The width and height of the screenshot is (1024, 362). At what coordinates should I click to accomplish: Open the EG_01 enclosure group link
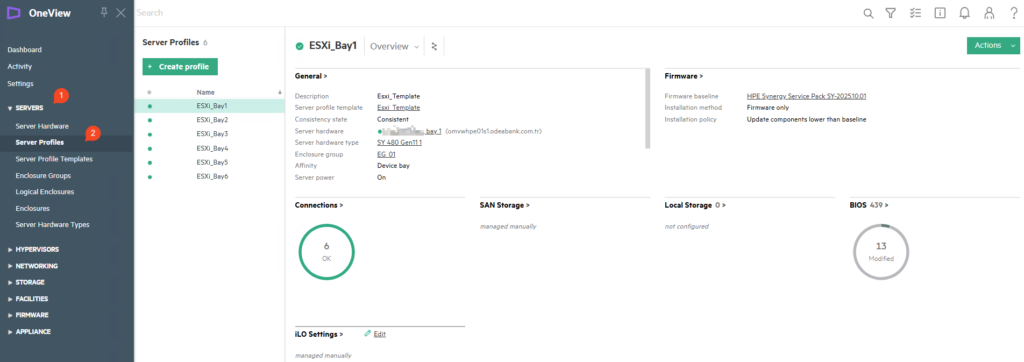point(386,154)
